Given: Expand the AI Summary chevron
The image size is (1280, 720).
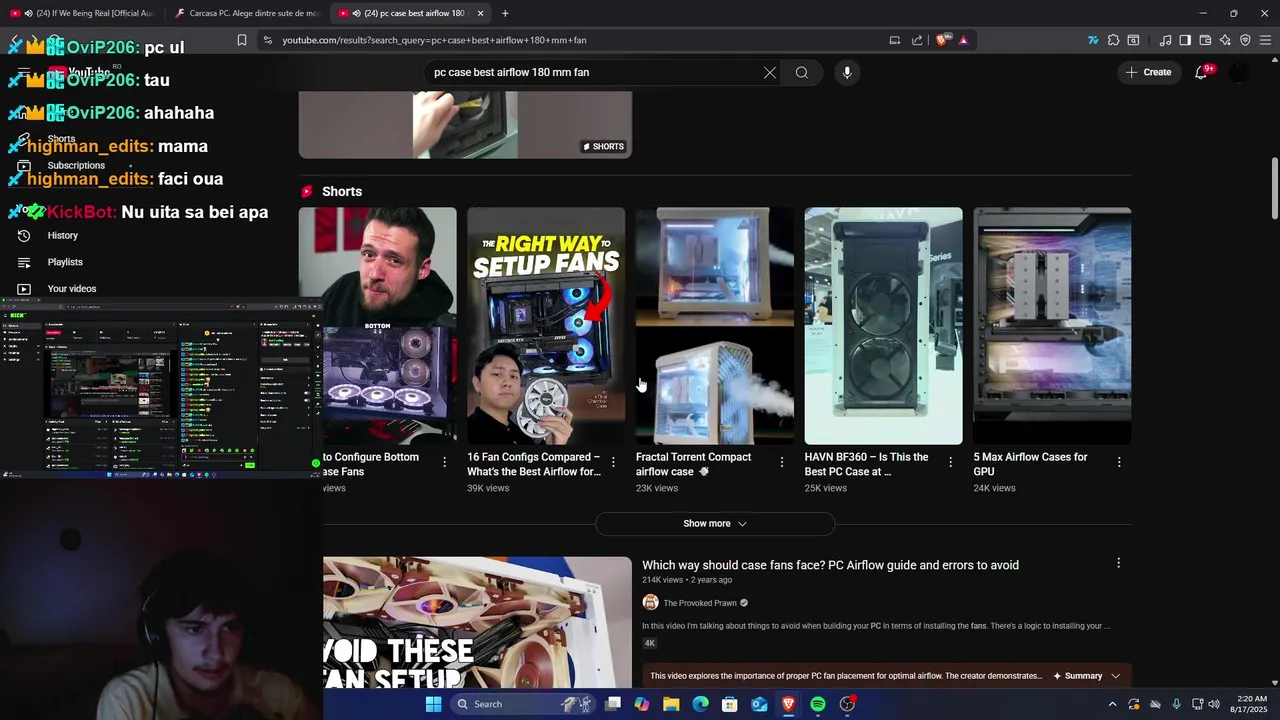Looking at the screenshot, I should [1115, 676].
